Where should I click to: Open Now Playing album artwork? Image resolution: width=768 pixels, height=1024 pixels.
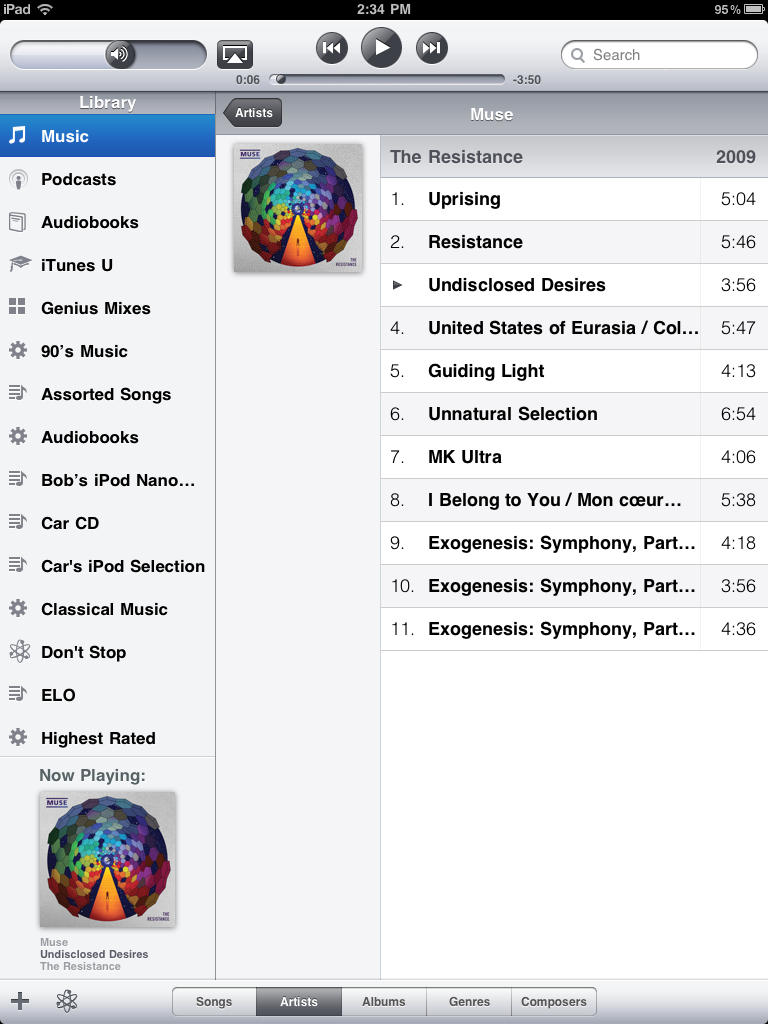(x=107, y=859)
